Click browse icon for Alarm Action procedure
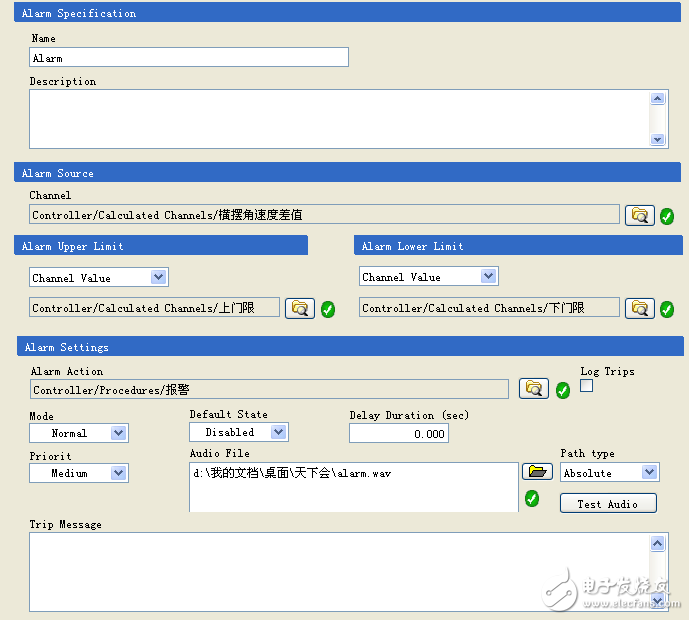Image resolution: width=689 pixels, height=620 pixels. pyautogui.click(x=533, y=389)
